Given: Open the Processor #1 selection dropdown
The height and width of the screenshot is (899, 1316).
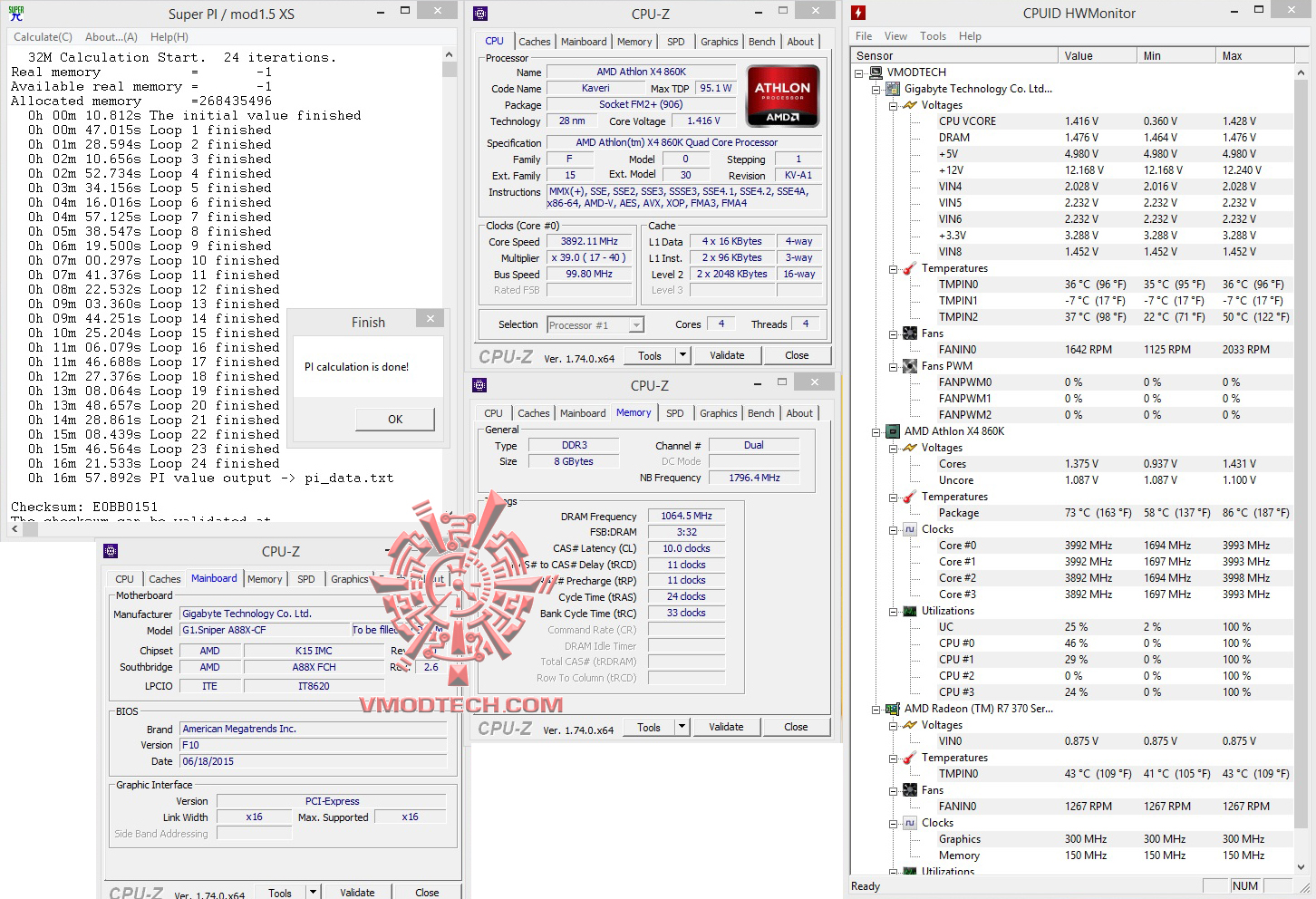Looking at the screenshot, I should click(636, 325).
